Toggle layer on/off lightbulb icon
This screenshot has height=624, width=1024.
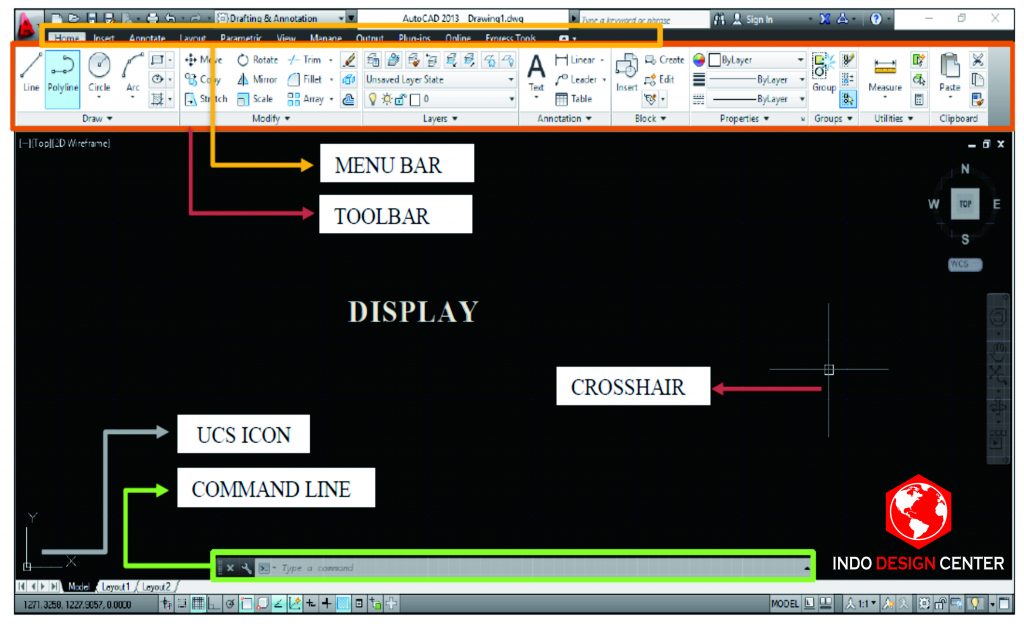tap(372, 99)
